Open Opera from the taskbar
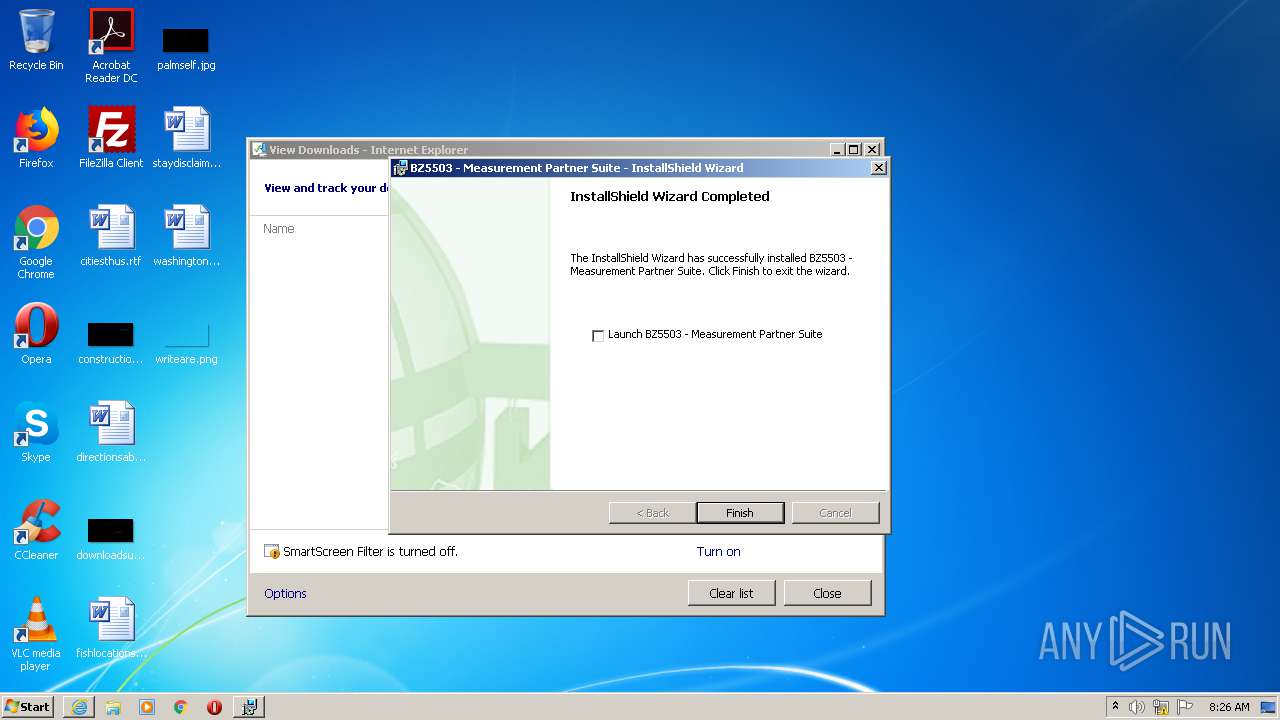1280x720 pixels. point(214,707)
